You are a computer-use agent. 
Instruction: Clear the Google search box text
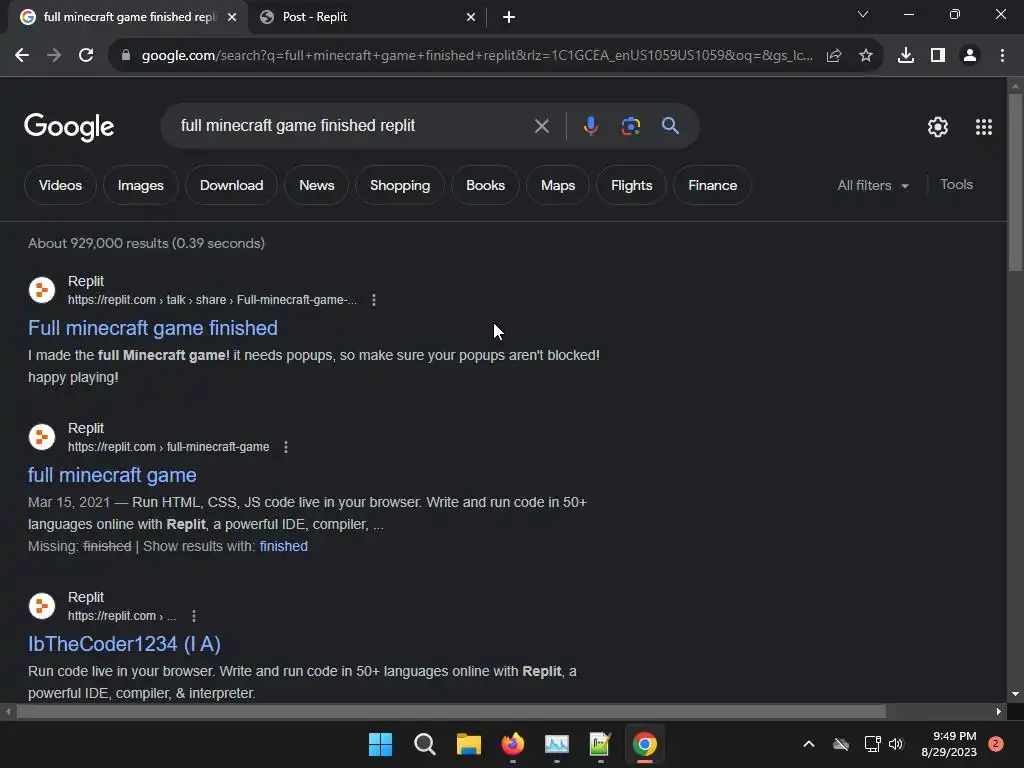(x=541, y=126)
